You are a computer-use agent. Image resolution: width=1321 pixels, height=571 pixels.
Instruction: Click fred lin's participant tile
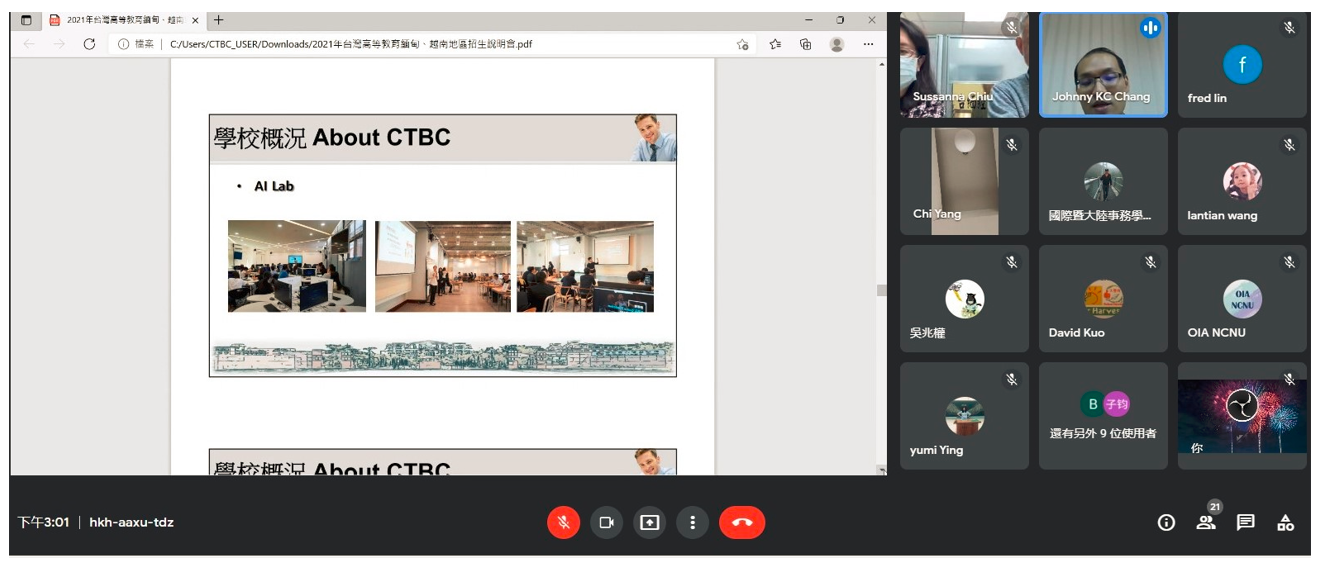[1242, 65]
